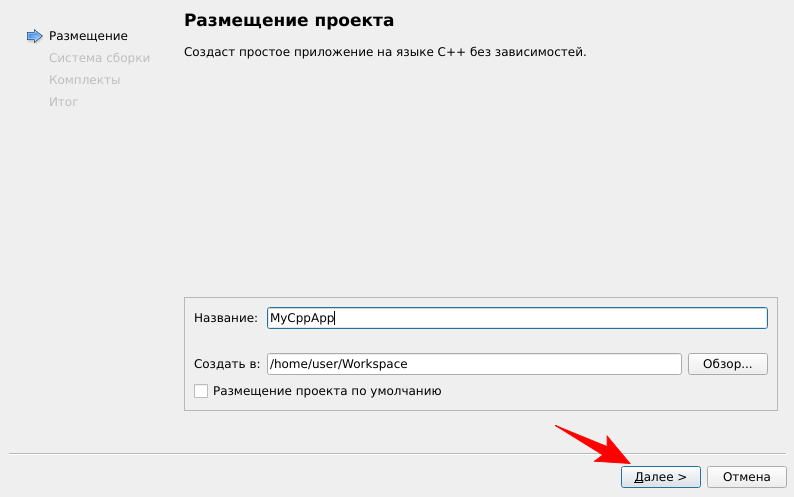
Task: Proceed with the Далее > button
Action: tap(660, 477)
